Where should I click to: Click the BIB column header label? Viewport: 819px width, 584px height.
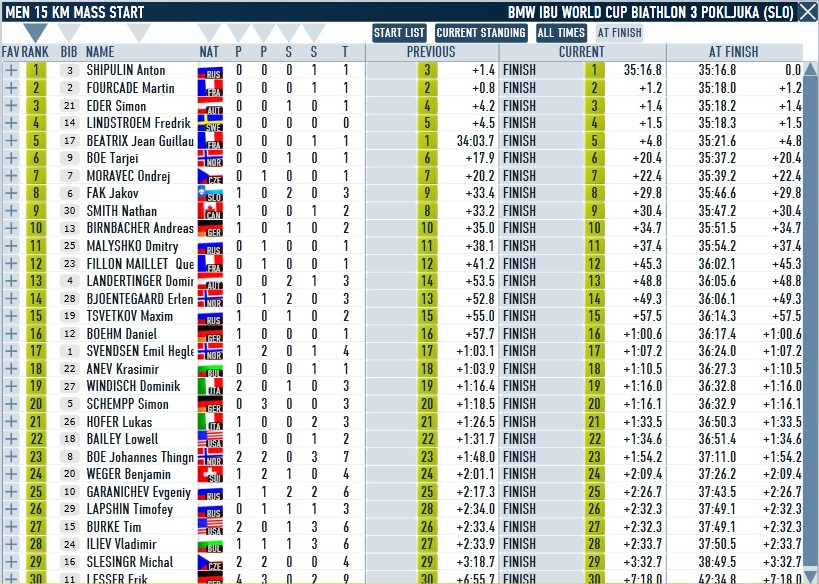[69, 52]
